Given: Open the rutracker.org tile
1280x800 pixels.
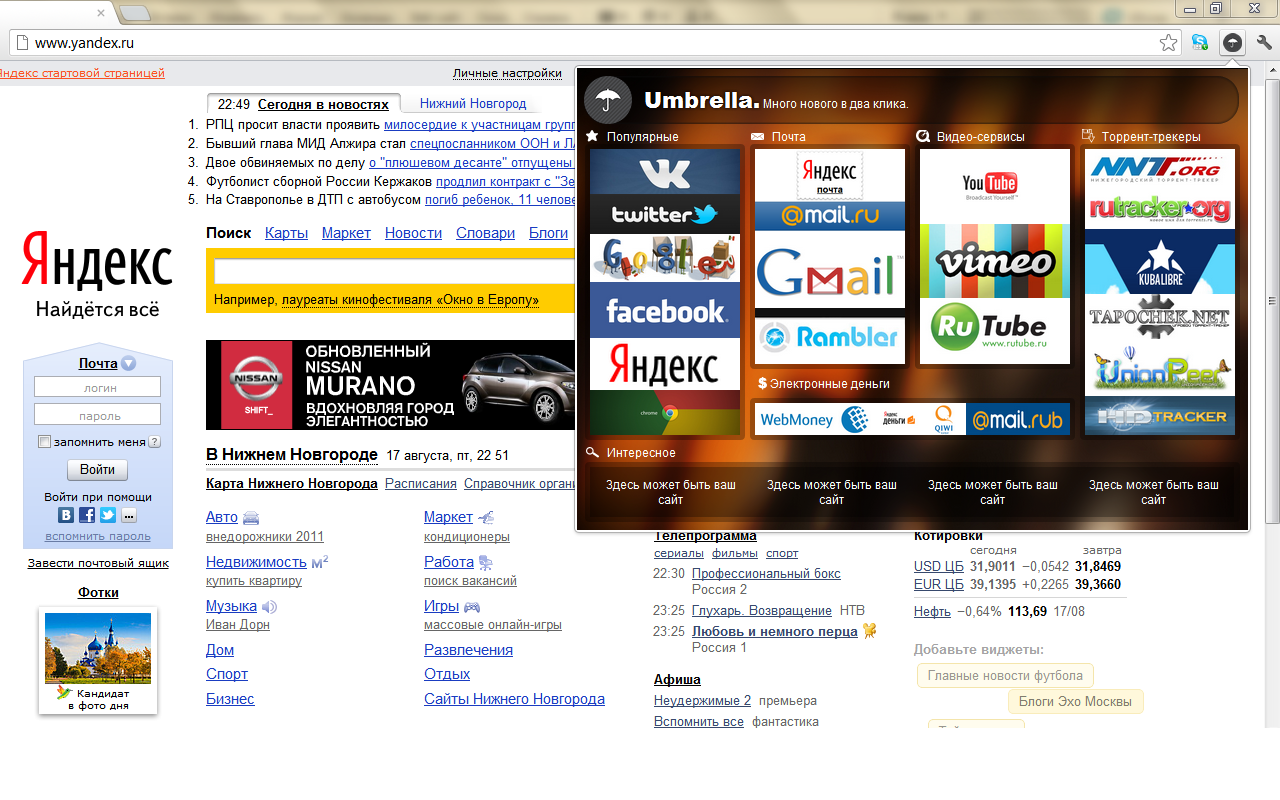Looking at the screenshot, I should click(x=1160, y=210).
